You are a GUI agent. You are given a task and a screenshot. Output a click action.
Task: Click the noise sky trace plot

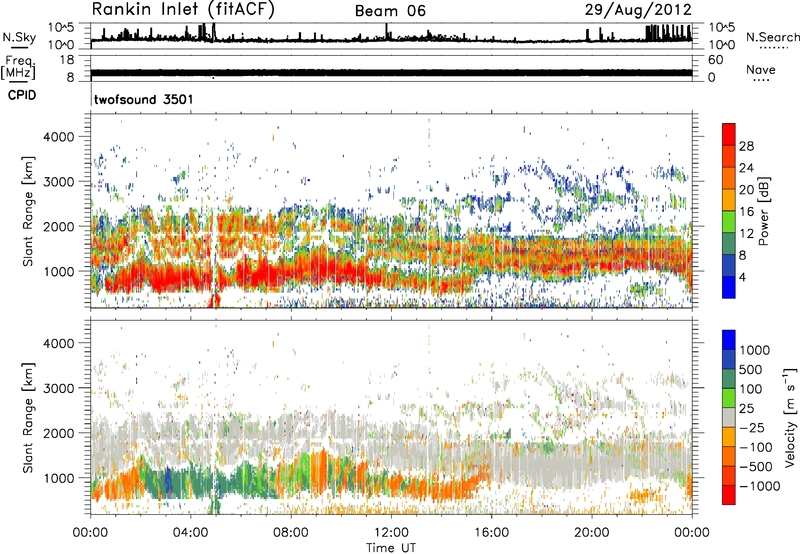click(391, 36)
